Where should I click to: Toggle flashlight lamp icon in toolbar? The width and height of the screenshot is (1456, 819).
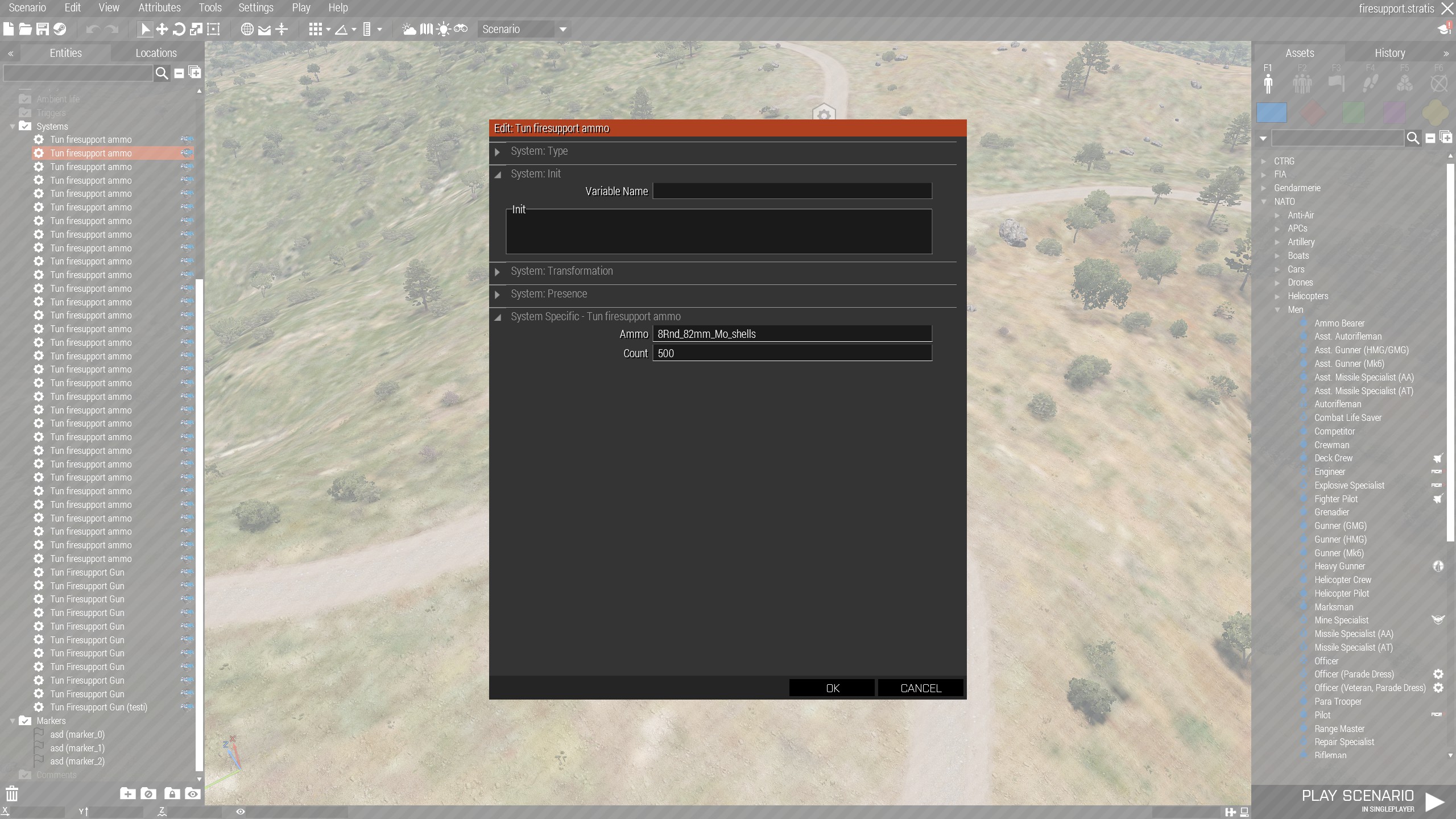coord(444,29)
